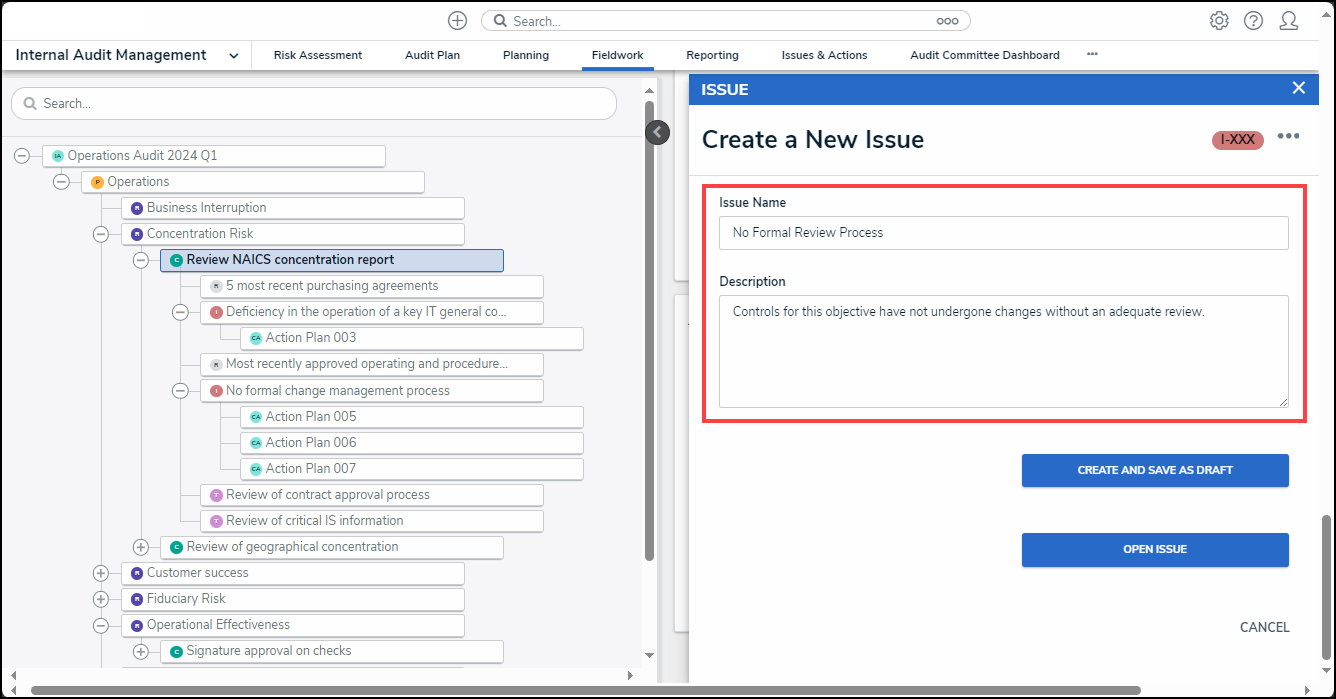
Task: Open the help question mark icon
Action: (x=1253, y=21)
